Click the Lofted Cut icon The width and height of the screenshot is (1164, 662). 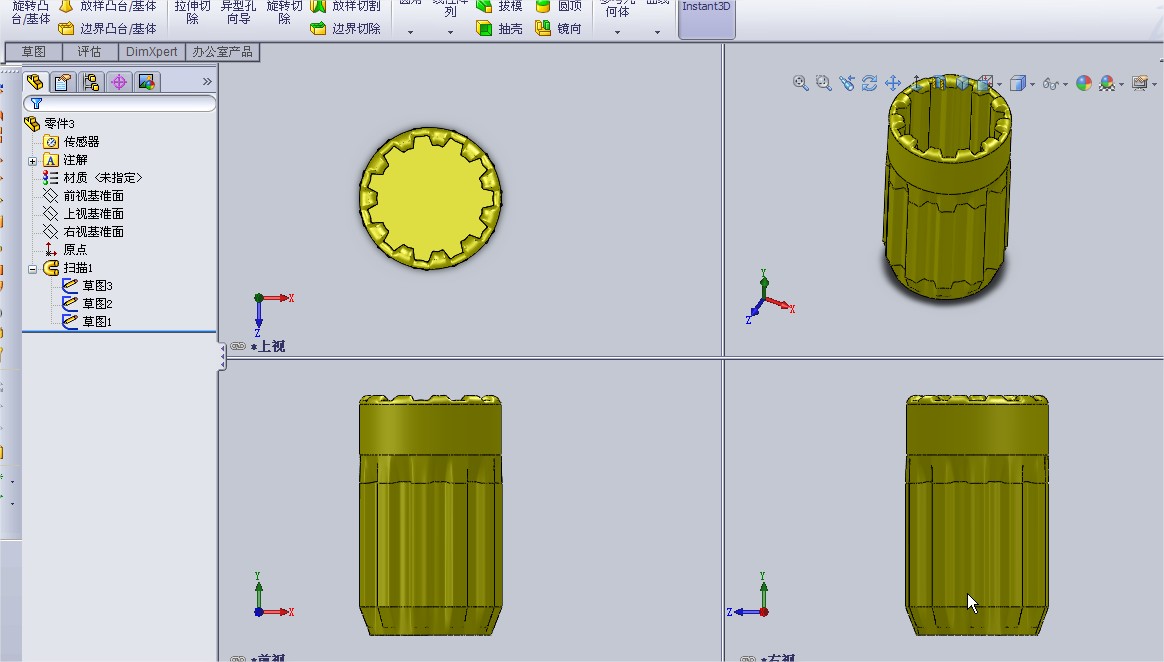pos(318,6)
